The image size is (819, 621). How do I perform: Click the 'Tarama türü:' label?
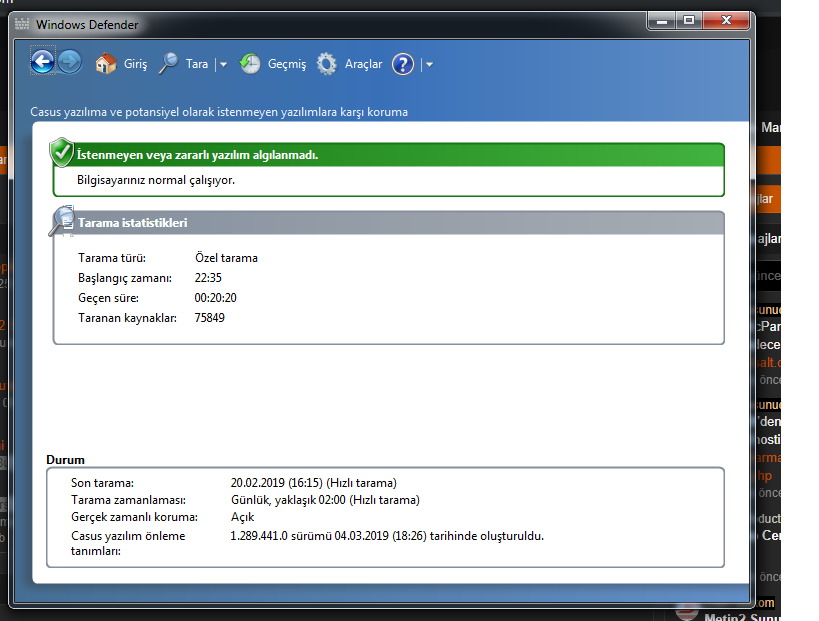click(x=112, y=258)
